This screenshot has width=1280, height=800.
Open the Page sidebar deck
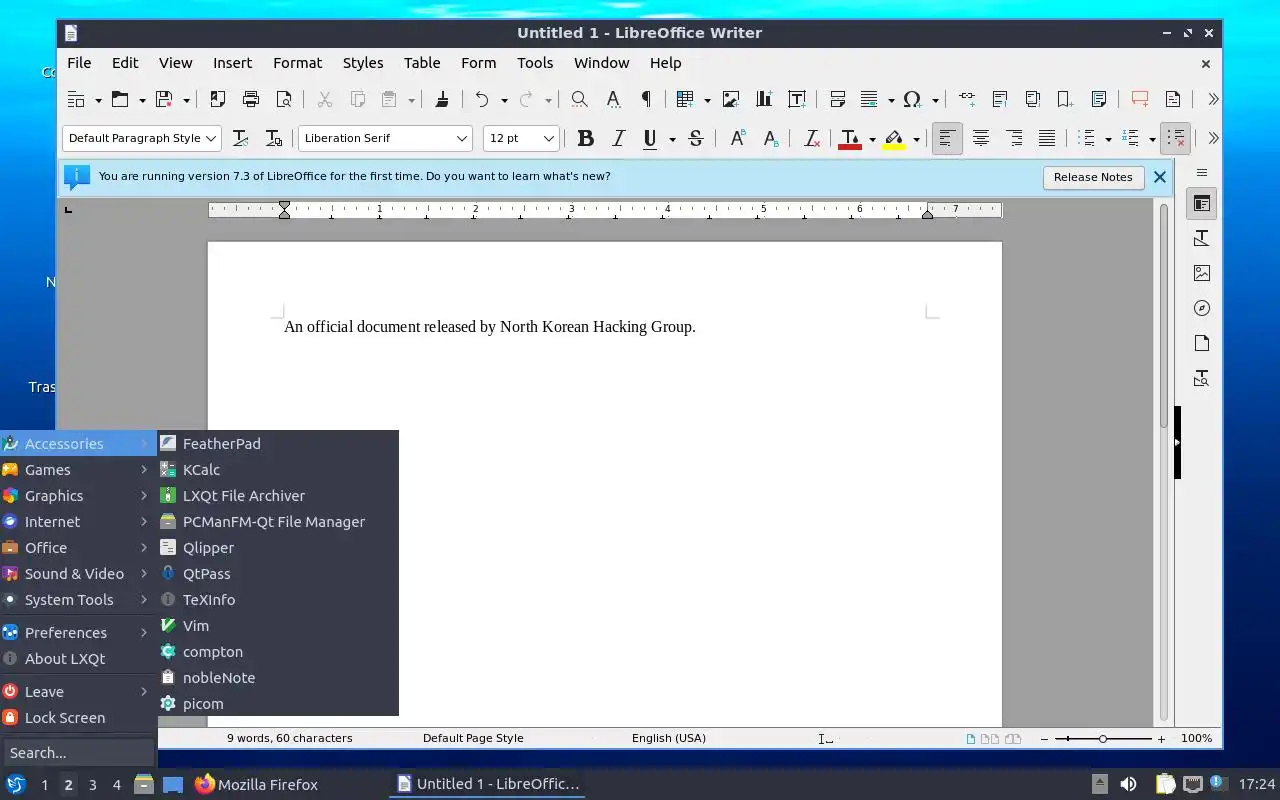click(1202, 344)
